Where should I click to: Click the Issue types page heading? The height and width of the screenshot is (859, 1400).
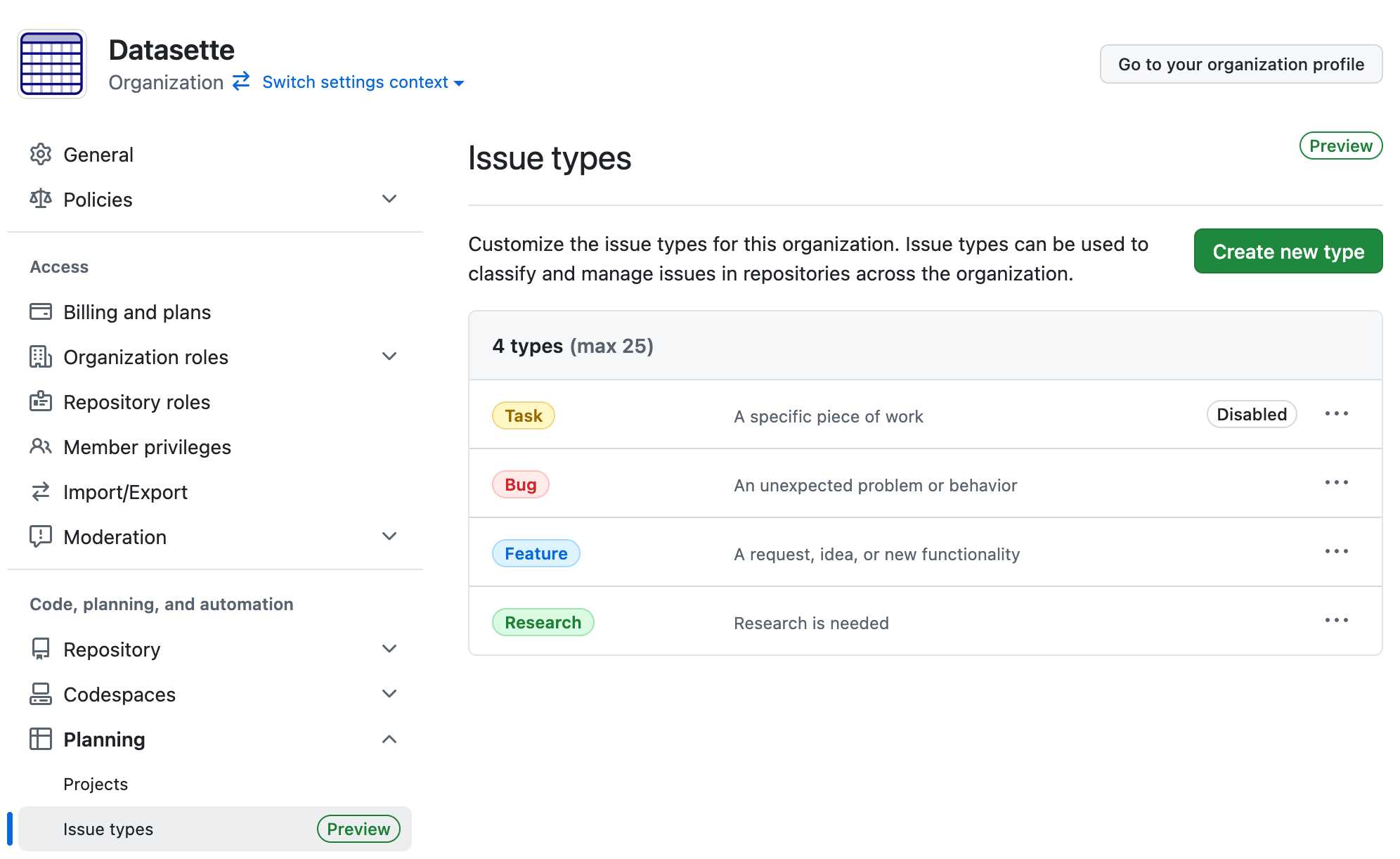550,158
